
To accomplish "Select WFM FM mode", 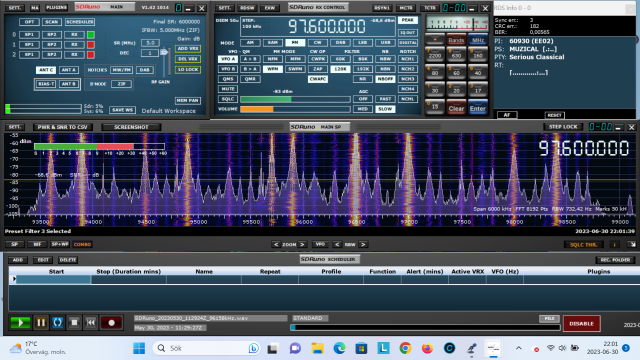I will coord(273,69).
